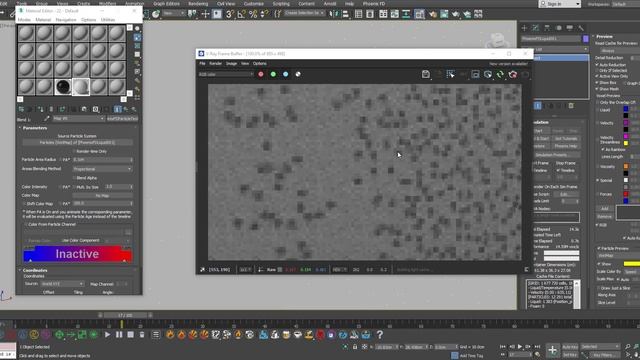Toggle the Shift Color Map checkbox
This screenshot has width=640, height=360.
pos(24,204)
